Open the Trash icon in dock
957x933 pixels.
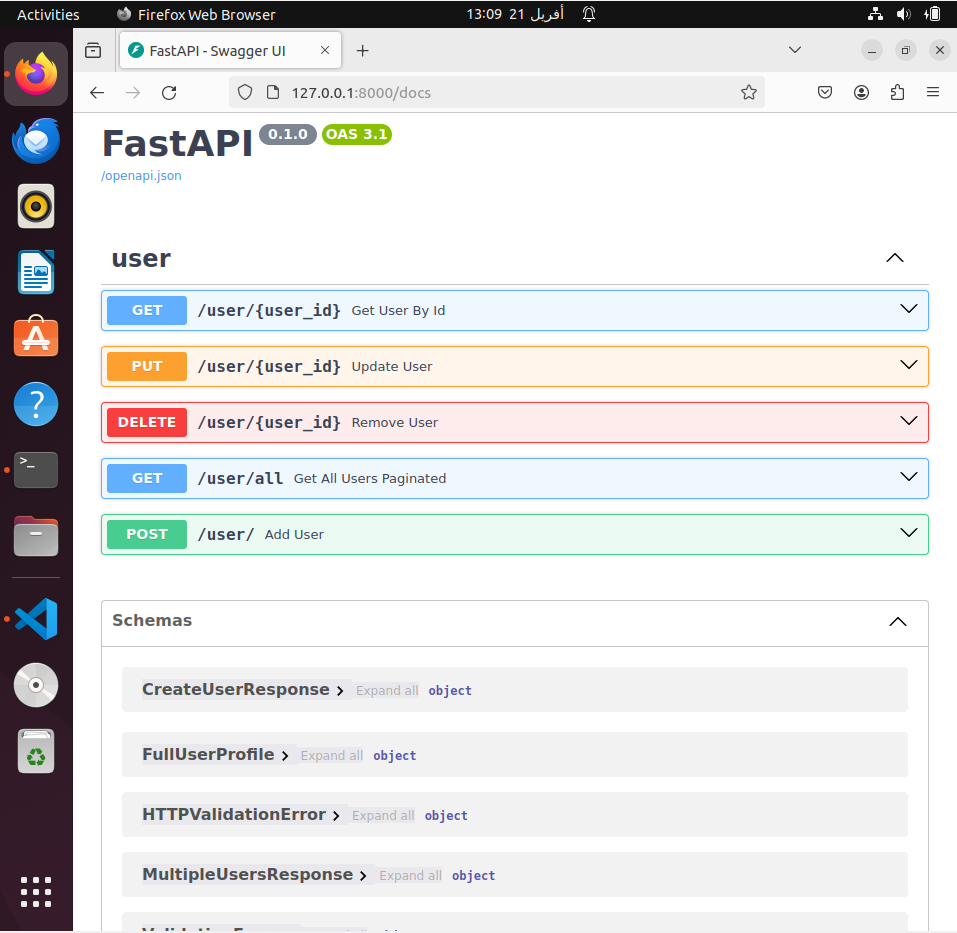36,751
